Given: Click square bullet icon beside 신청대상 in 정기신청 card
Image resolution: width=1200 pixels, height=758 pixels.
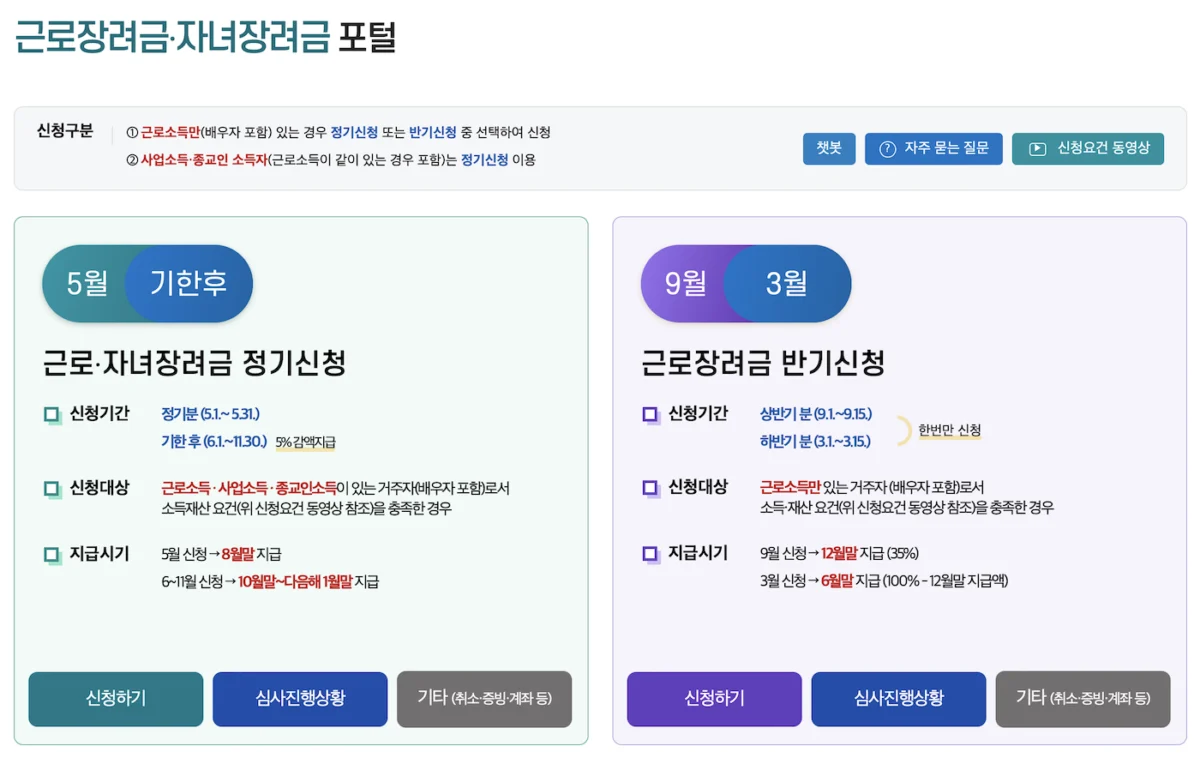Looking at the screenshot, I should 52,489.
